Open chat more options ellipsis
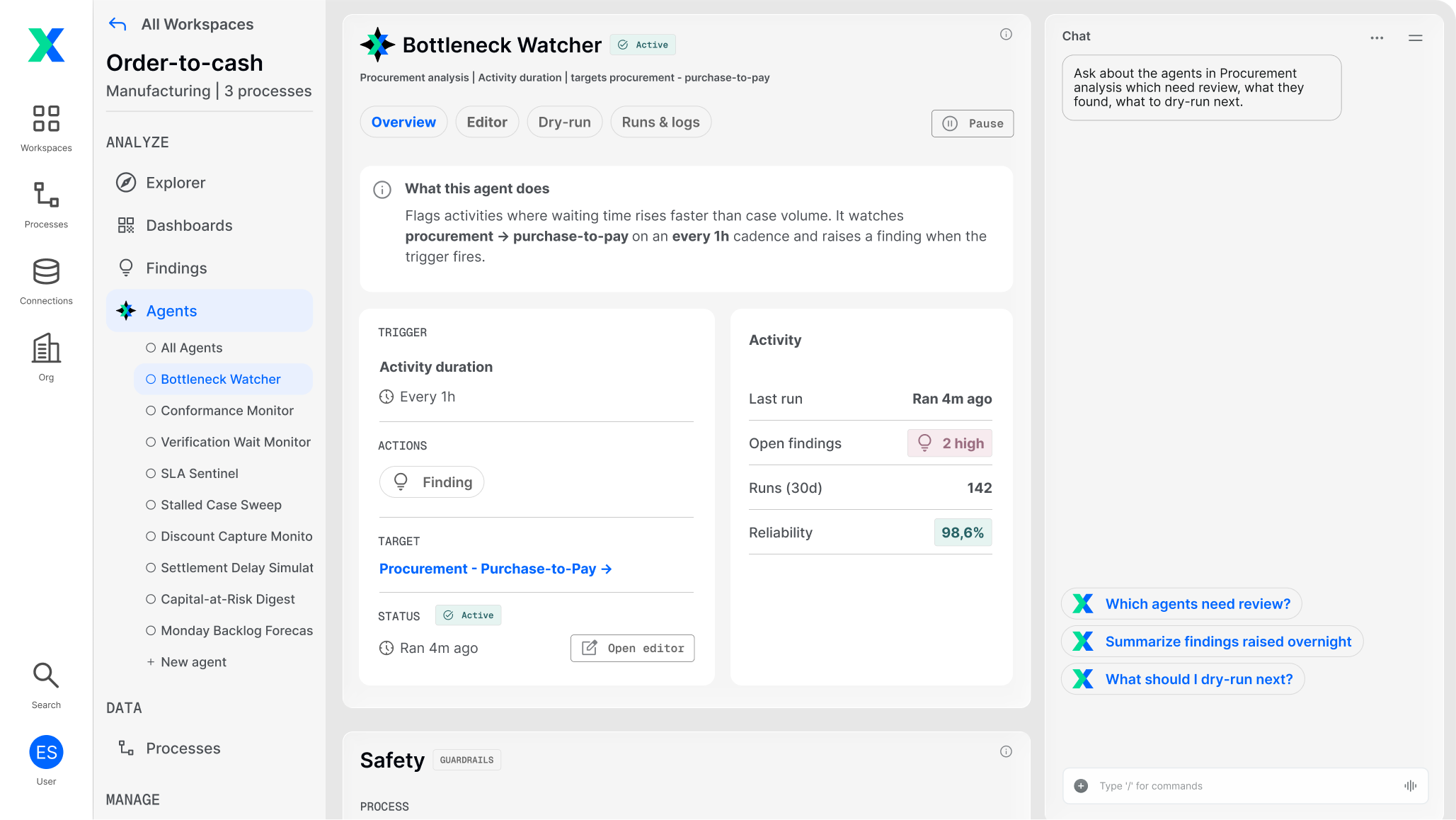This screenshot has width=1456, height=820. coord(1377,38)
